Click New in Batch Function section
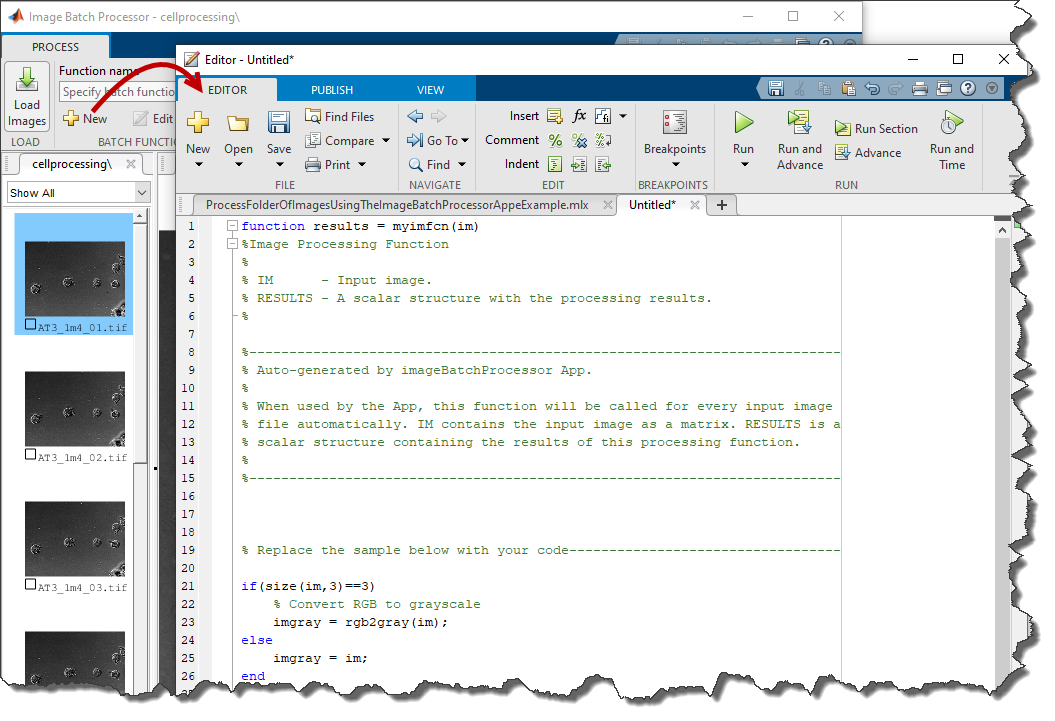1055x721 pixels. pyautogui.click(x=85, y=119)
